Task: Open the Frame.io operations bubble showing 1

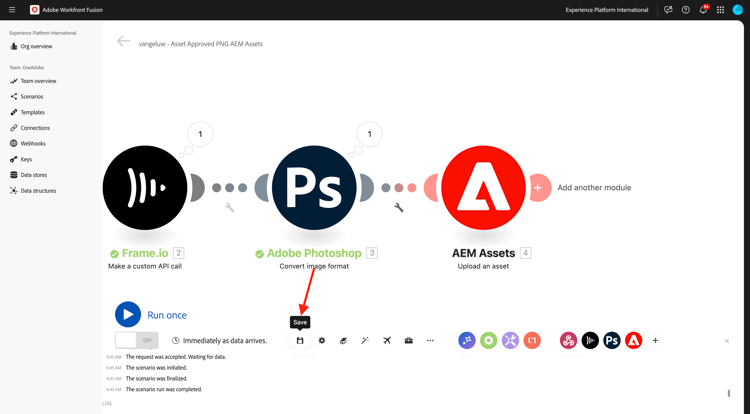Action: click(x=200, y=134)
